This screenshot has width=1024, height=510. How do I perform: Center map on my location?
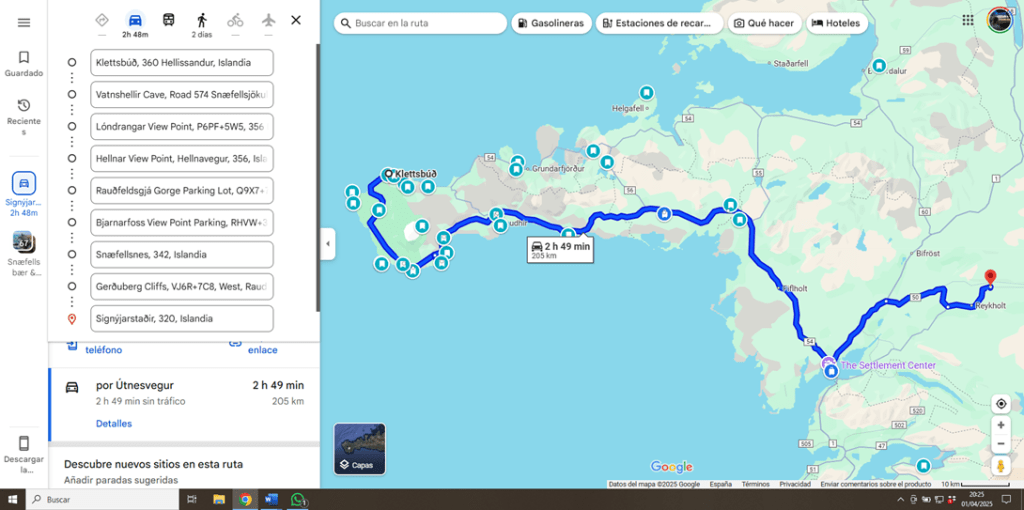[1000, 404]
